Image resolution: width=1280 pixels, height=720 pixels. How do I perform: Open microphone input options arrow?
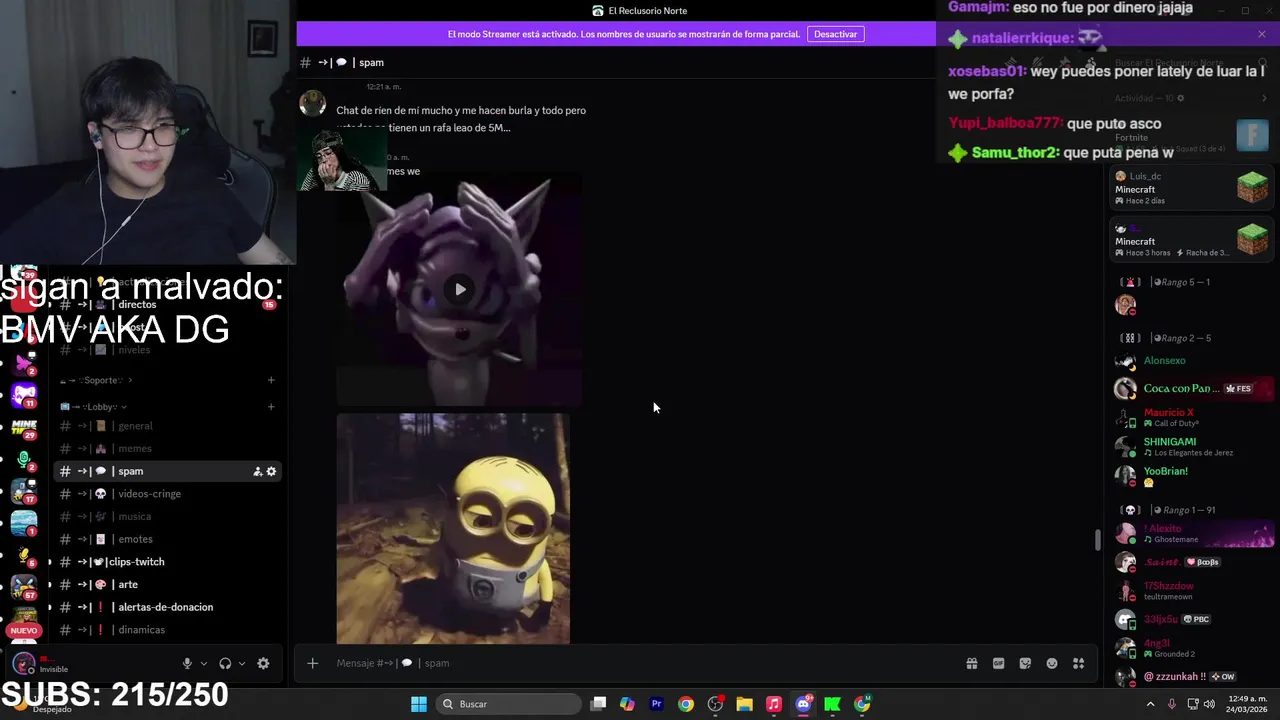tap(204, 663)
